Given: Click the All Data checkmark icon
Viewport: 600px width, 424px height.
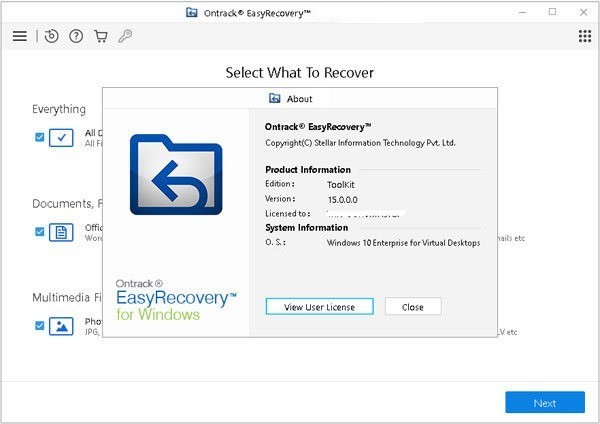Looking at the screenshot, I should click(62, 137).
